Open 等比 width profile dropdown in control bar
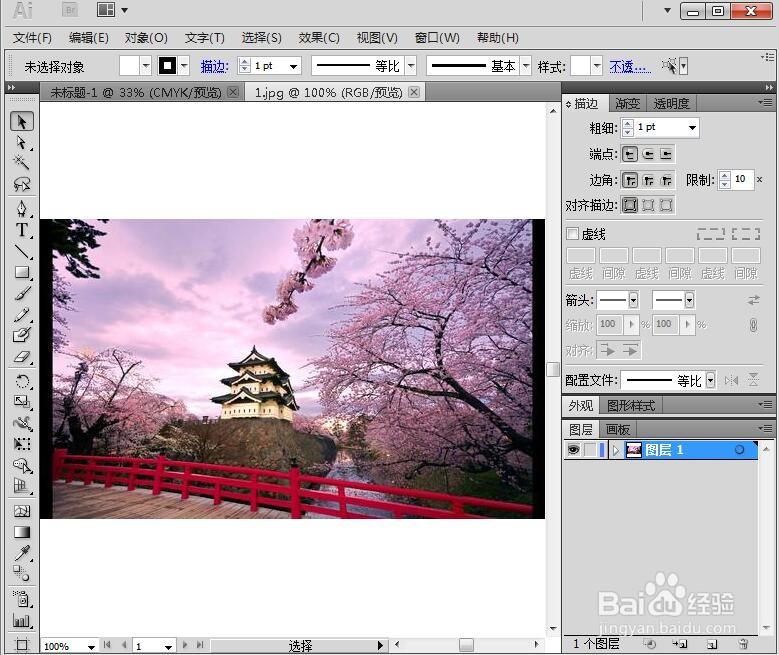779x655 pixels. (411, 66)
